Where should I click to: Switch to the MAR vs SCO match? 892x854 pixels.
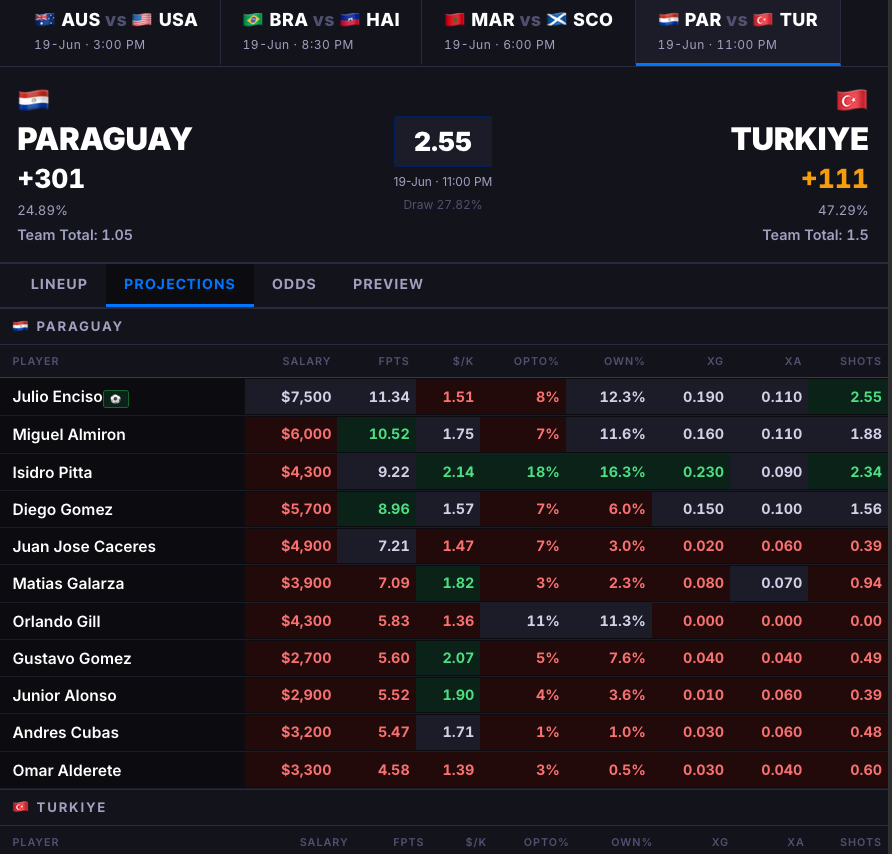click(528, 32)
